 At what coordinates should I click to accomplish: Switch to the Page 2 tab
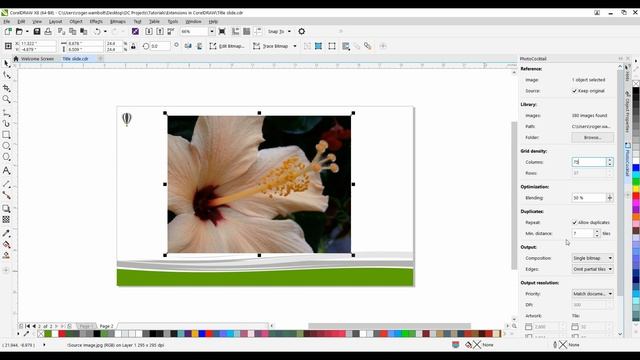pyautogui.click(x=107, y=326)
